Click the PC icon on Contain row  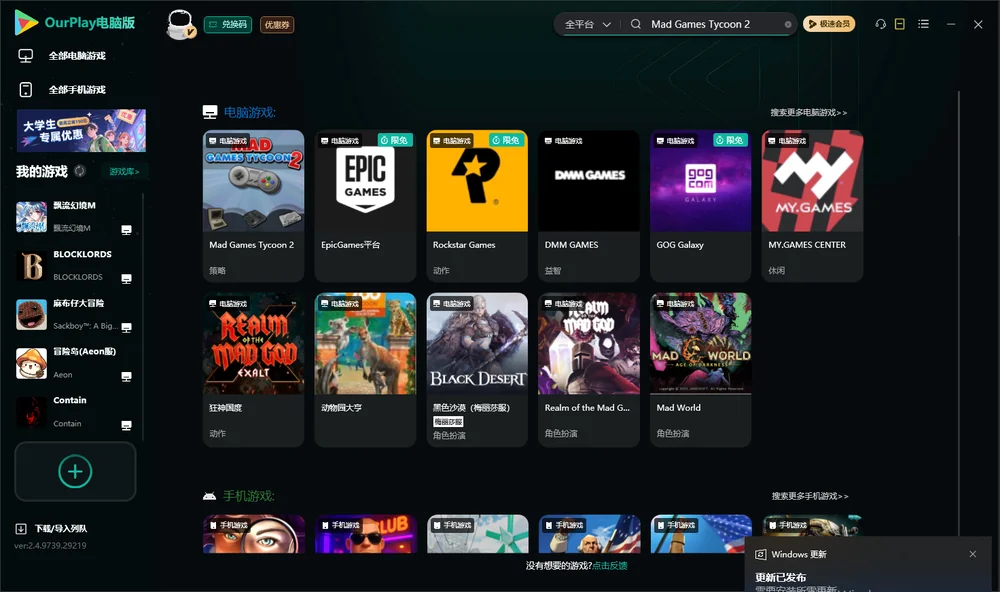pyautogui.click(x=126, y=425)
